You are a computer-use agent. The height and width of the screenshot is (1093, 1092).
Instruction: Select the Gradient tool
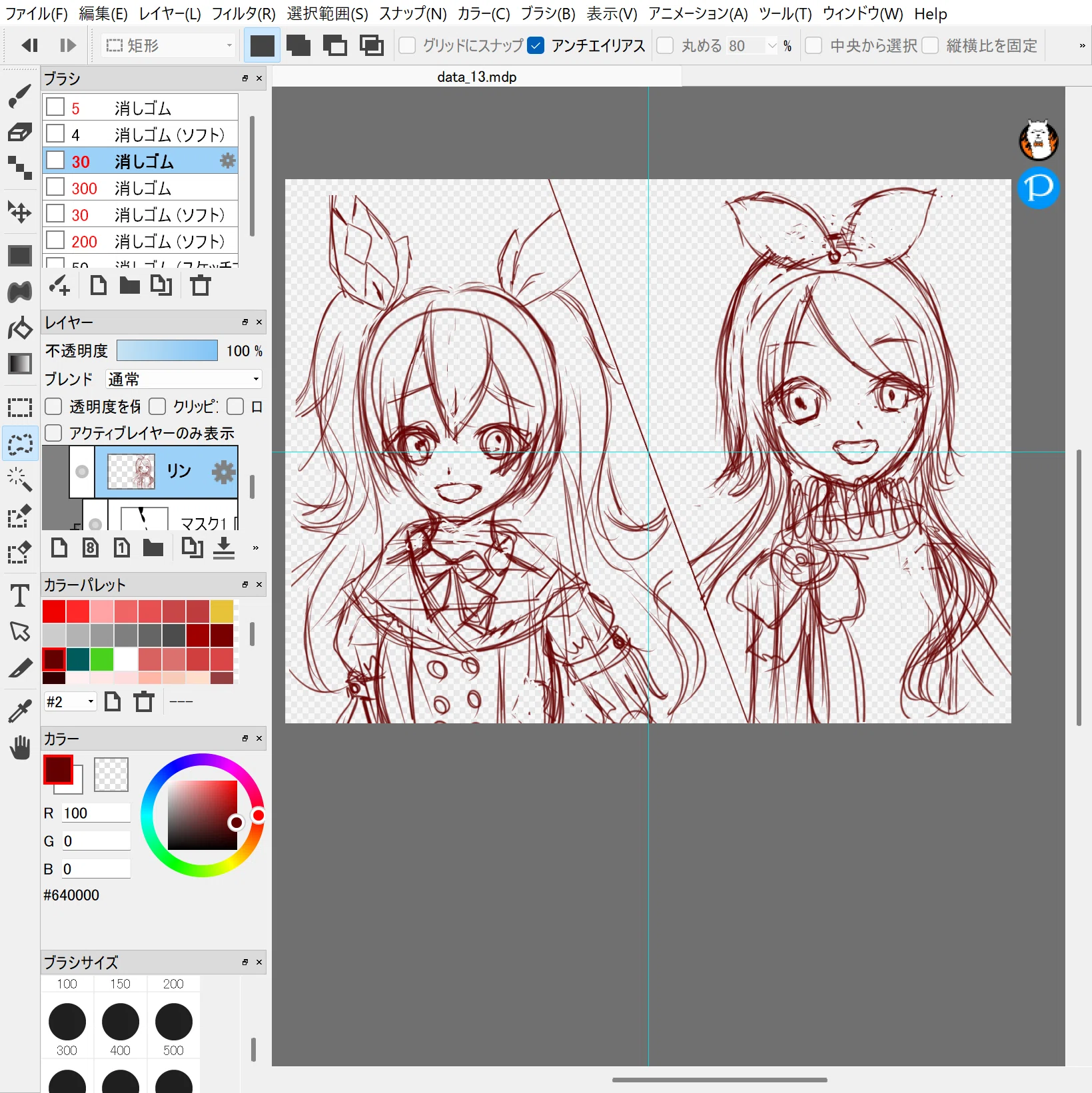[x=19, y=364]
